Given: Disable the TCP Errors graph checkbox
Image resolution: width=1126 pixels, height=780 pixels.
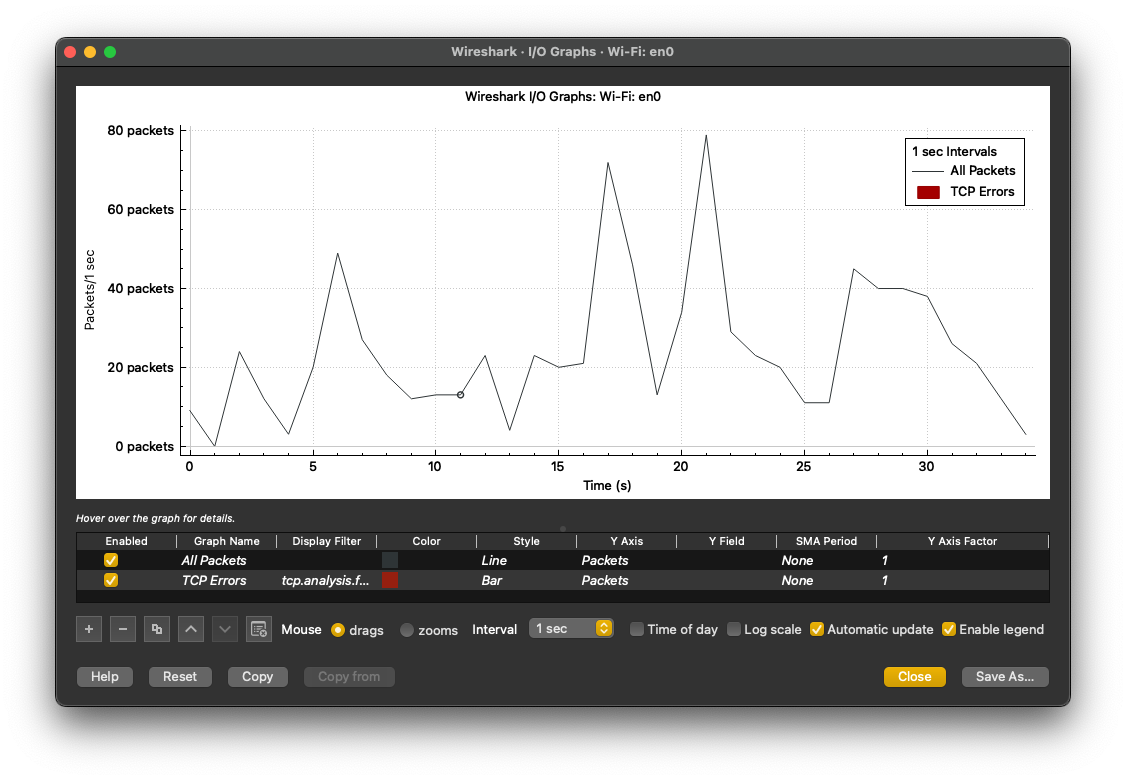Looking at the screenshot, I should (111, 580).
